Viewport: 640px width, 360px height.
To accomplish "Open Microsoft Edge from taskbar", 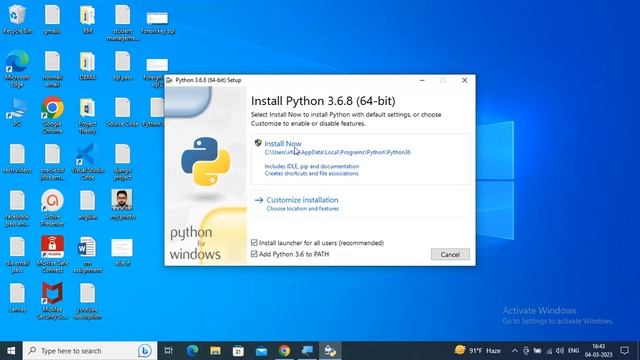I will click(x=192, y=351).
